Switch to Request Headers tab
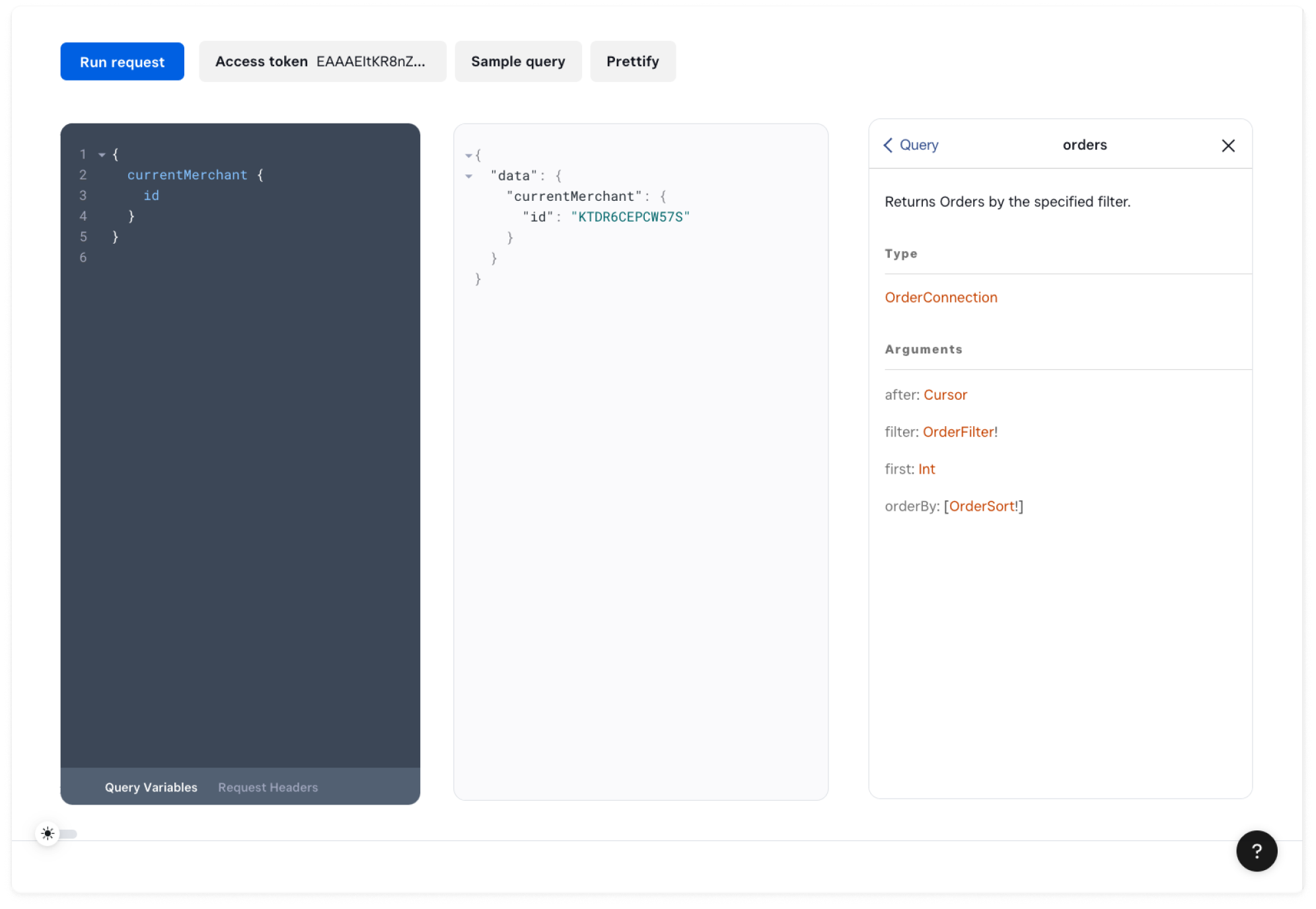This screenshot has height=909, width=1316. point(268,787)
